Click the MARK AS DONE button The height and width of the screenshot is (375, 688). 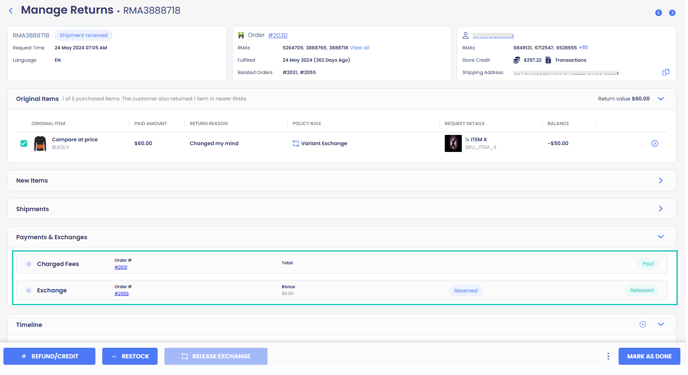coord(649,357)
